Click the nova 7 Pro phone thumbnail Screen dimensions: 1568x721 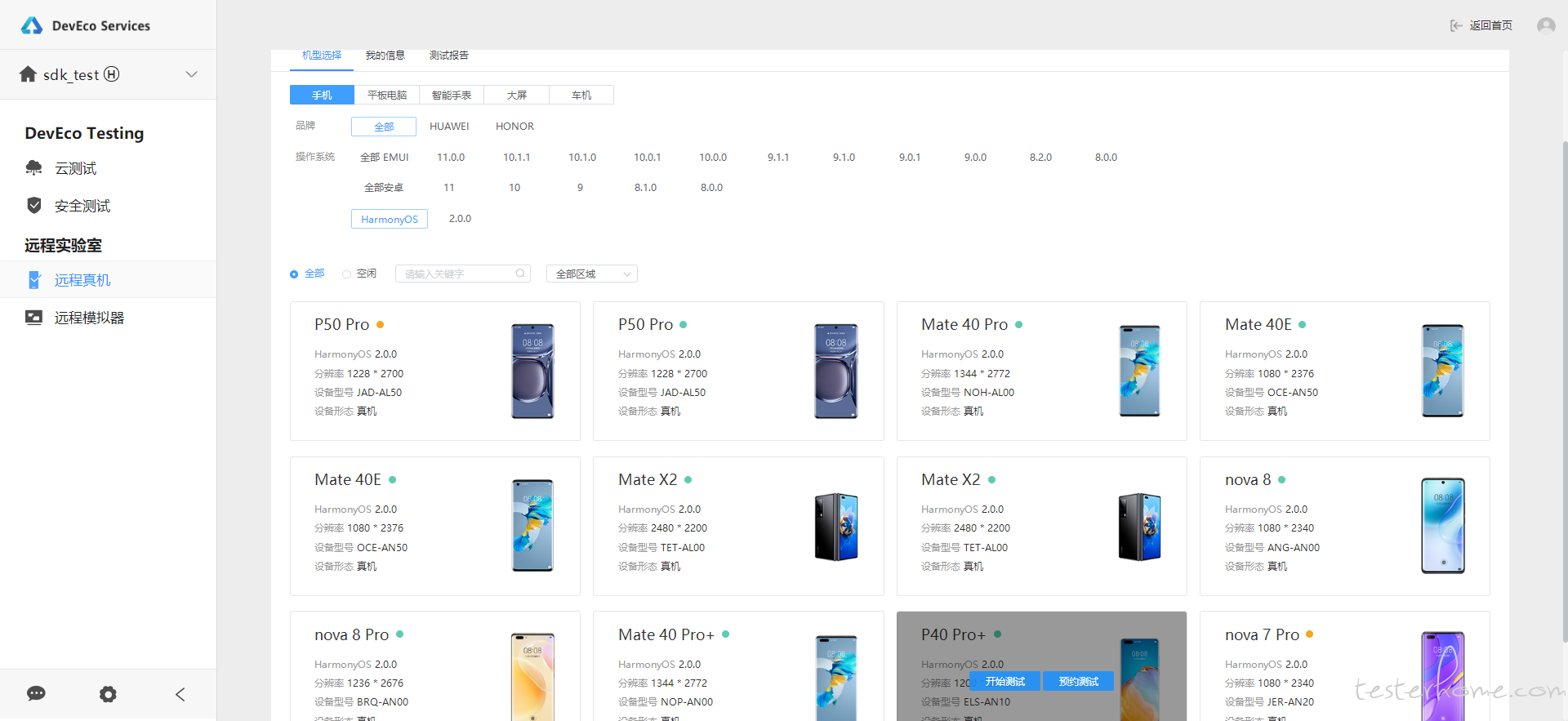click(x=1443, y=676)
